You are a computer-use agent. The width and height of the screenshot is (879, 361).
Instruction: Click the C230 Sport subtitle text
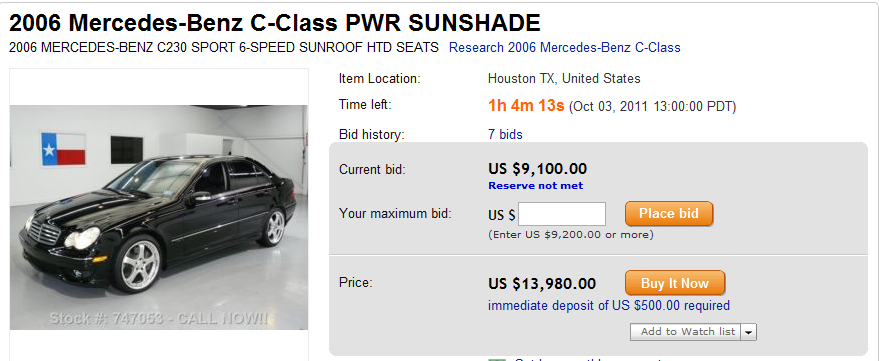224,48
